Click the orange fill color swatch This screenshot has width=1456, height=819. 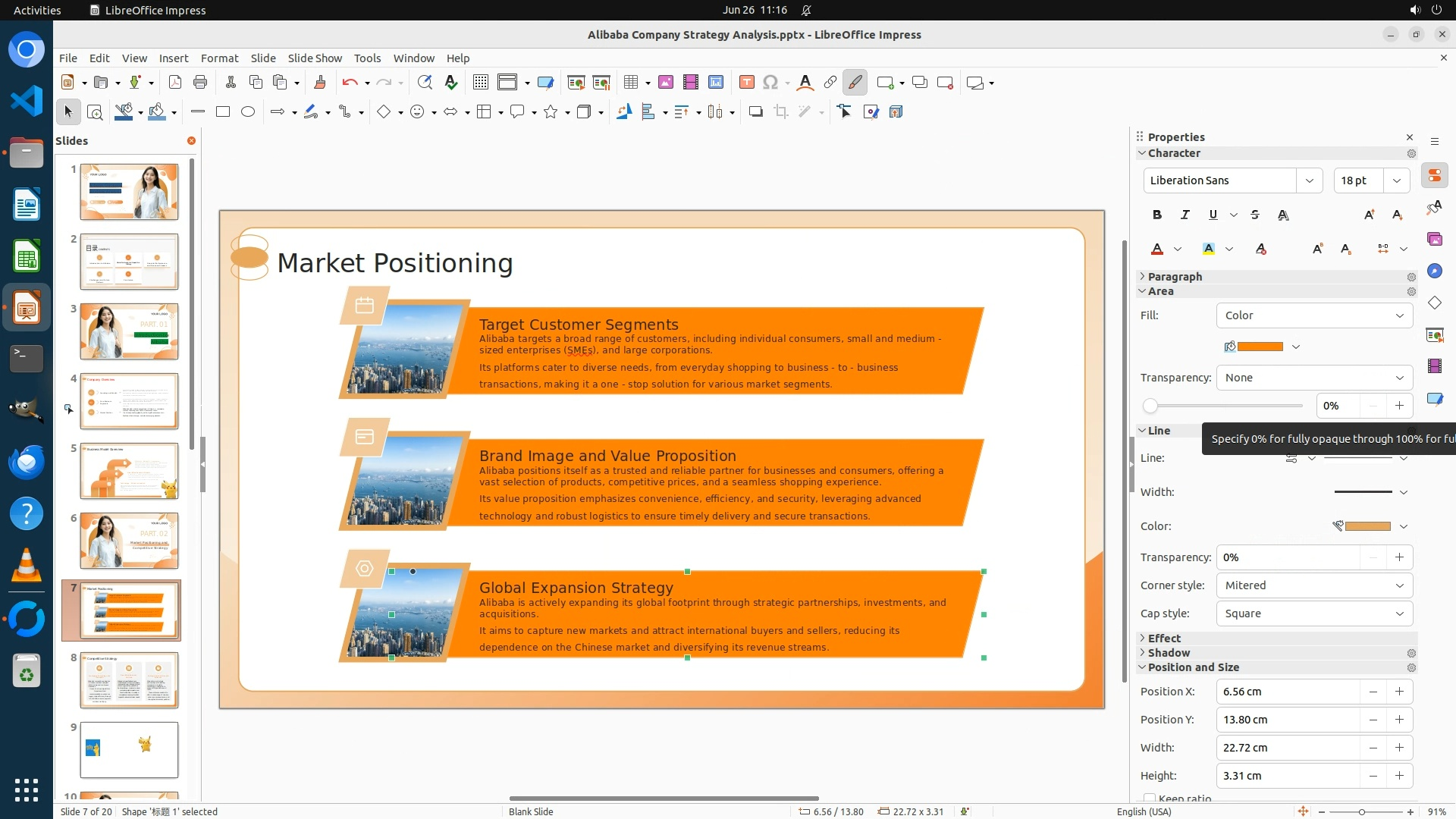(x=1260, y=347)
